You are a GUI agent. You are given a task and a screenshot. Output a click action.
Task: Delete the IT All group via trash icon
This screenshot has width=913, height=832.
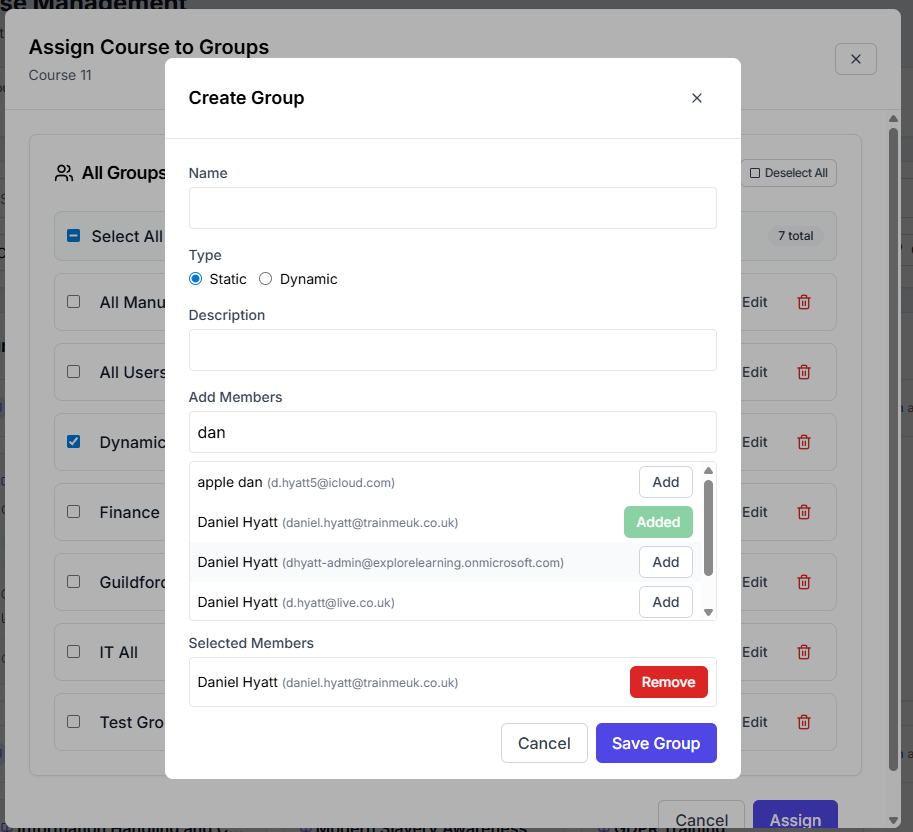pos(804,652)
